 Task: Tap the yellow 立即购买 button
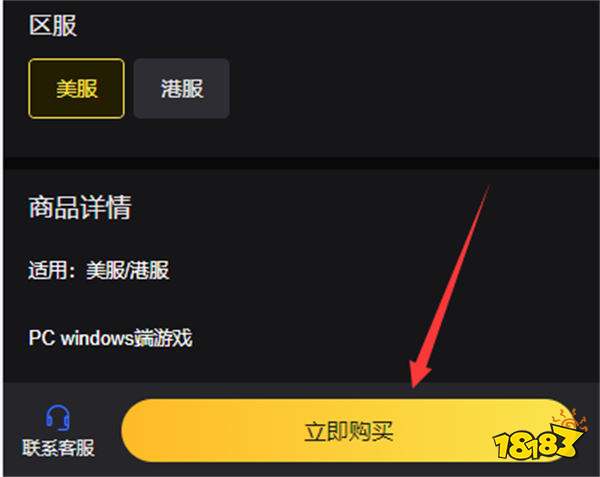[348, 431]
